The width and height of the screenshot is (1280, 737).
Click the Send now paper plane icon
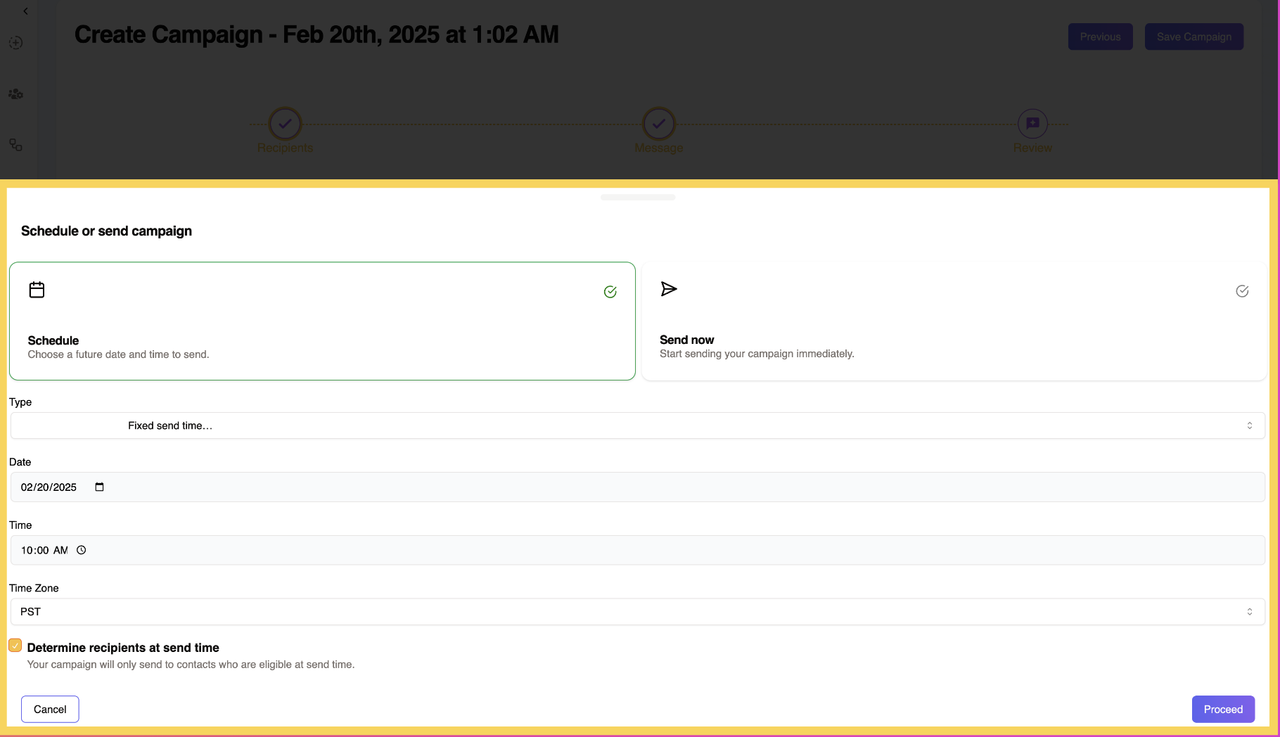pyautogui.click(x=669, y=289)
